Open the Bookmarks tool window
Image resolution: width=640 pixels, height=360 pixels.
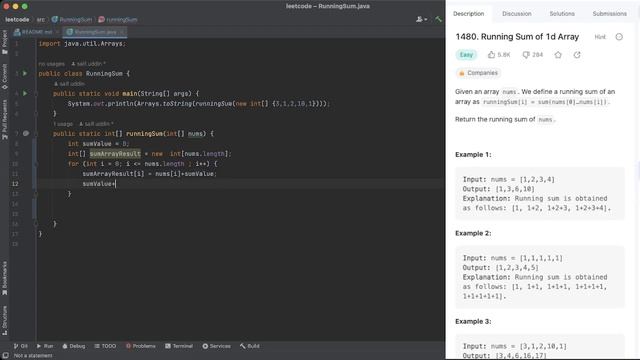pos(4,278)
